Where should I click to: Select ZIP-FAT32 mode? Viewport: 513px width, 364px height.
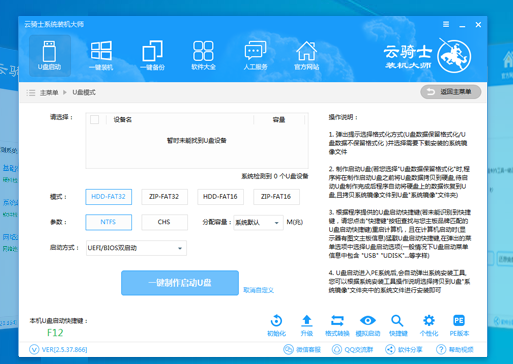(x=164, y=197)
